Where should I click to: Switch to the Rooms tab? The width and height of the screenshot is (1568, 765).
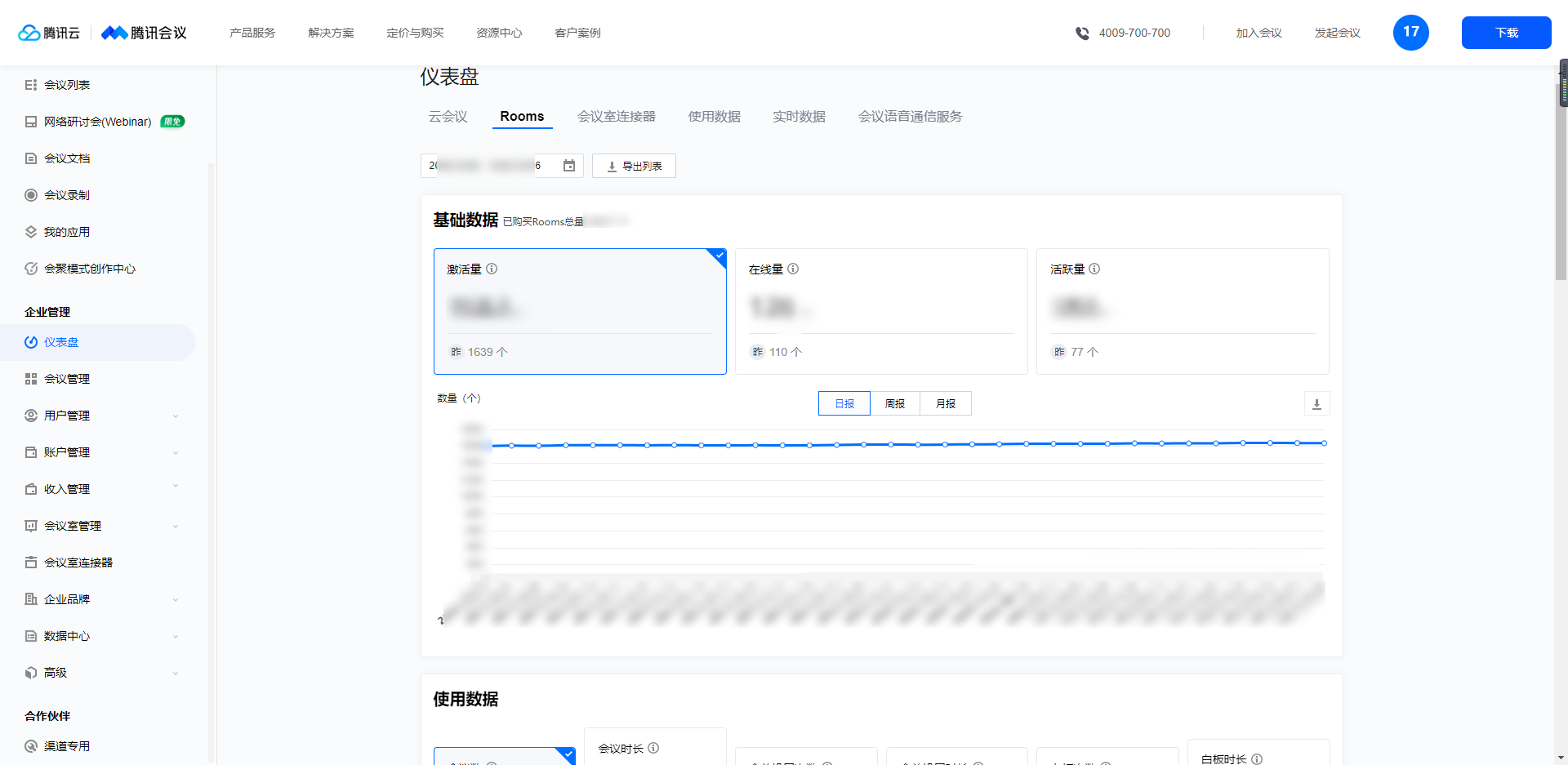click(x=522, y=116)
